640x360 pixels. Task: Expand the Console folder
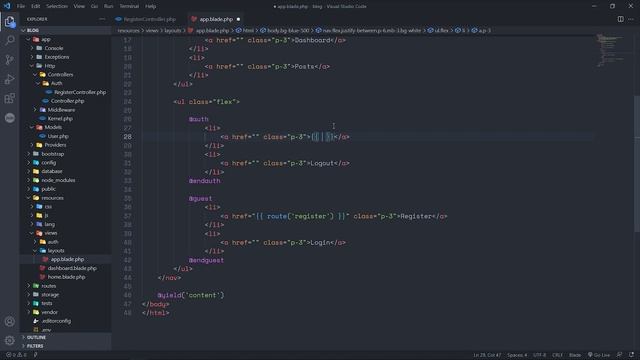pyautogui.click(x=65, y=48)
